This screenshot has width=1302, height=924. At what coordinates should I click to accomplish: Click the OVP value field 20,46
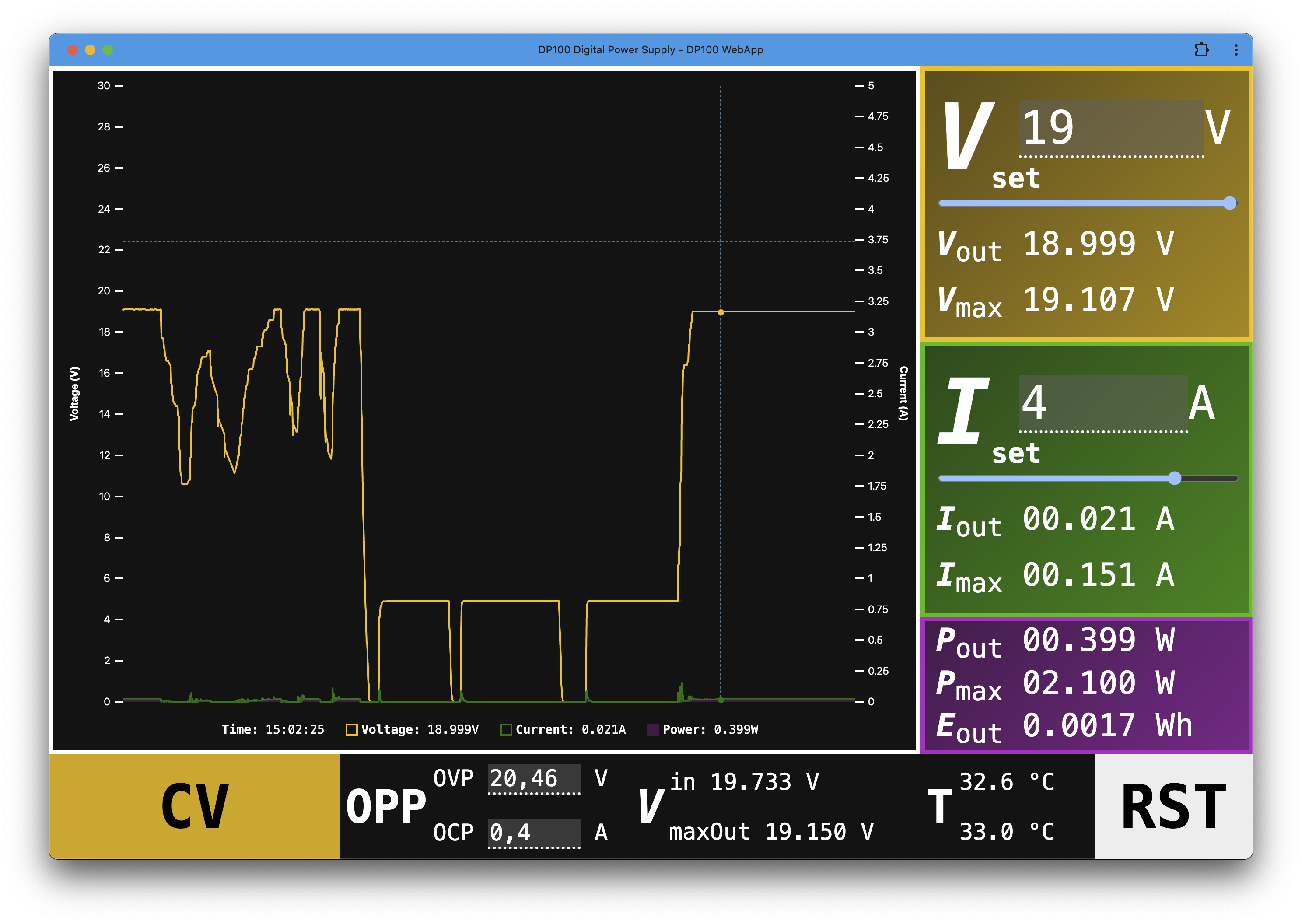pyautogui.click(x=534, y=778)
